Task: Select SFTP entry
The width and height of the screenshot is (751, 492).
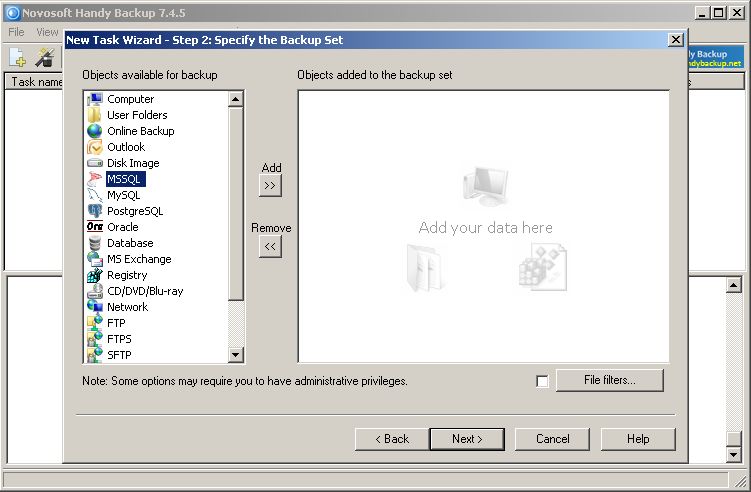Action: pos(119,355)
